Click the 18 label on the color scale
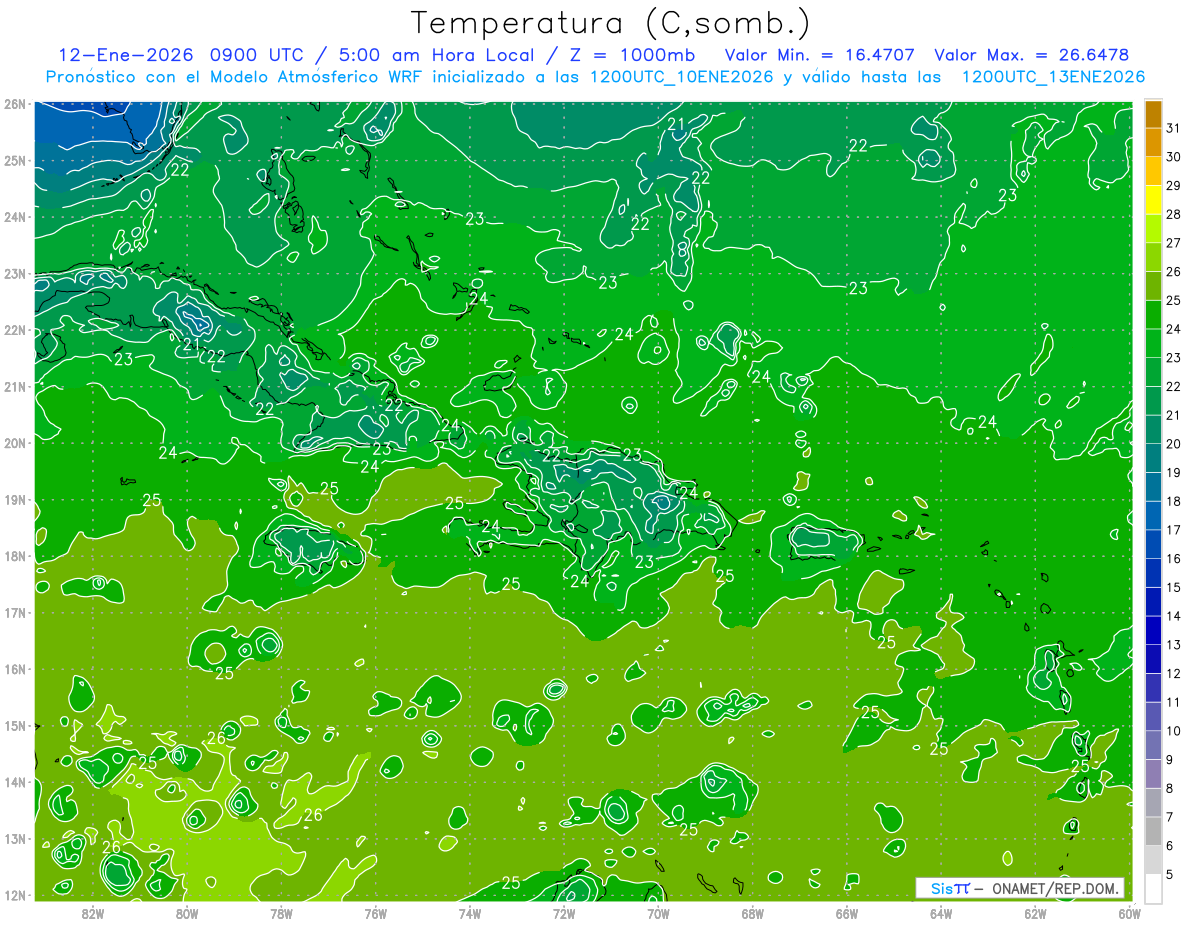Image resolution: width=1200 pixels, height=927 pixels. pyautogui.click(x=1173, y=501)
